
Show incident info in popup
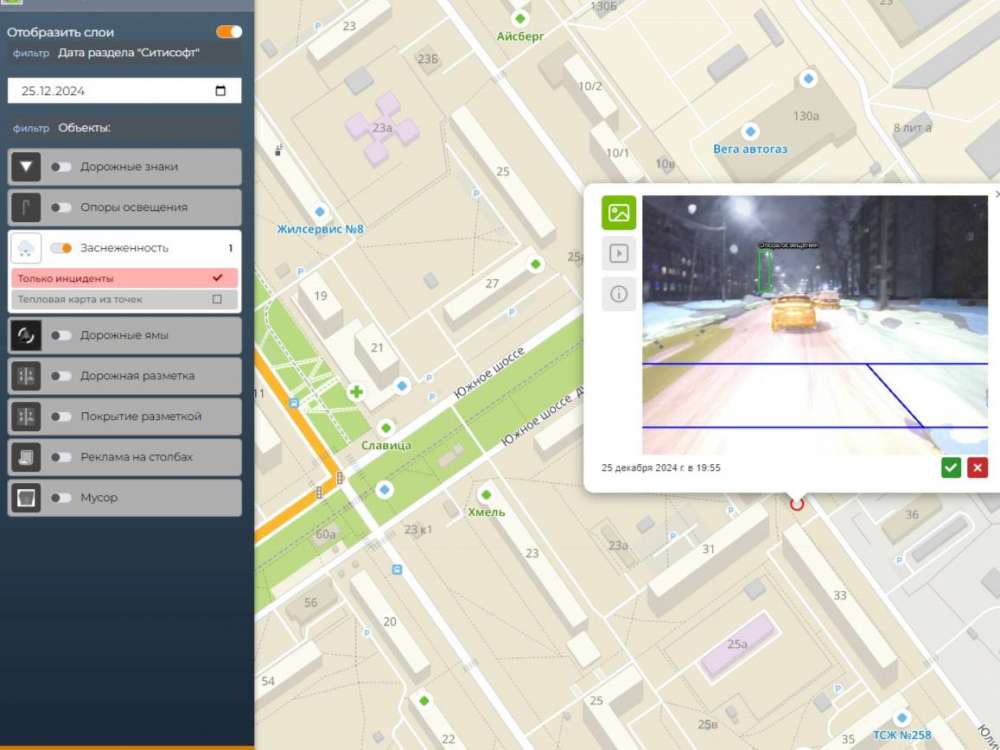point(619,294)
